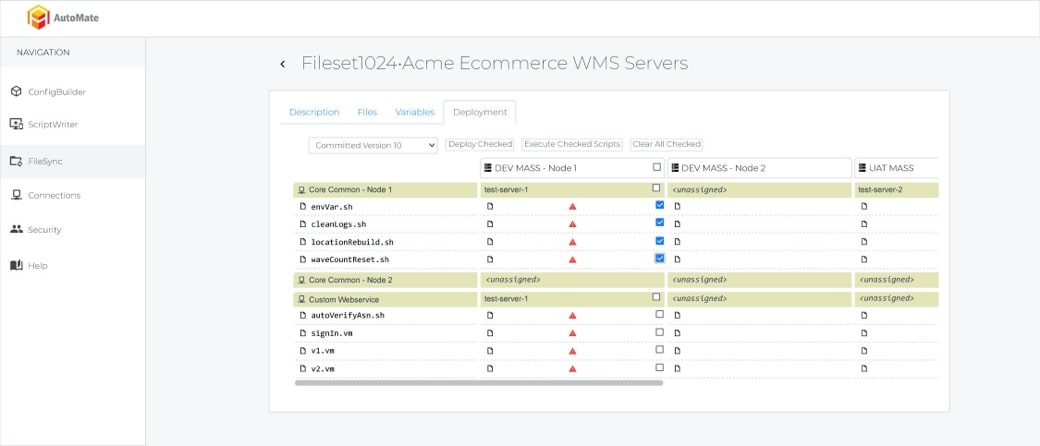Open Connections icon in navigation
The height and width of the screenshot is (446, 1040).
point(17,195)
